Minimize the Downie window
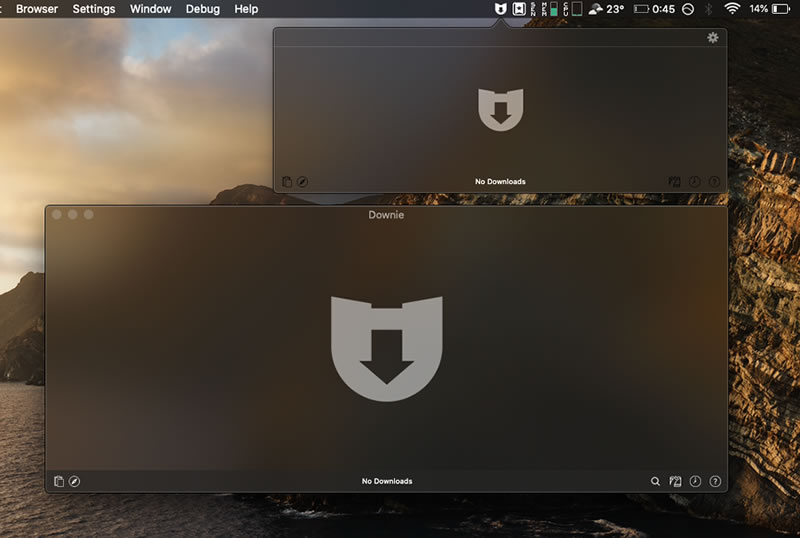 tap(72, 215)
